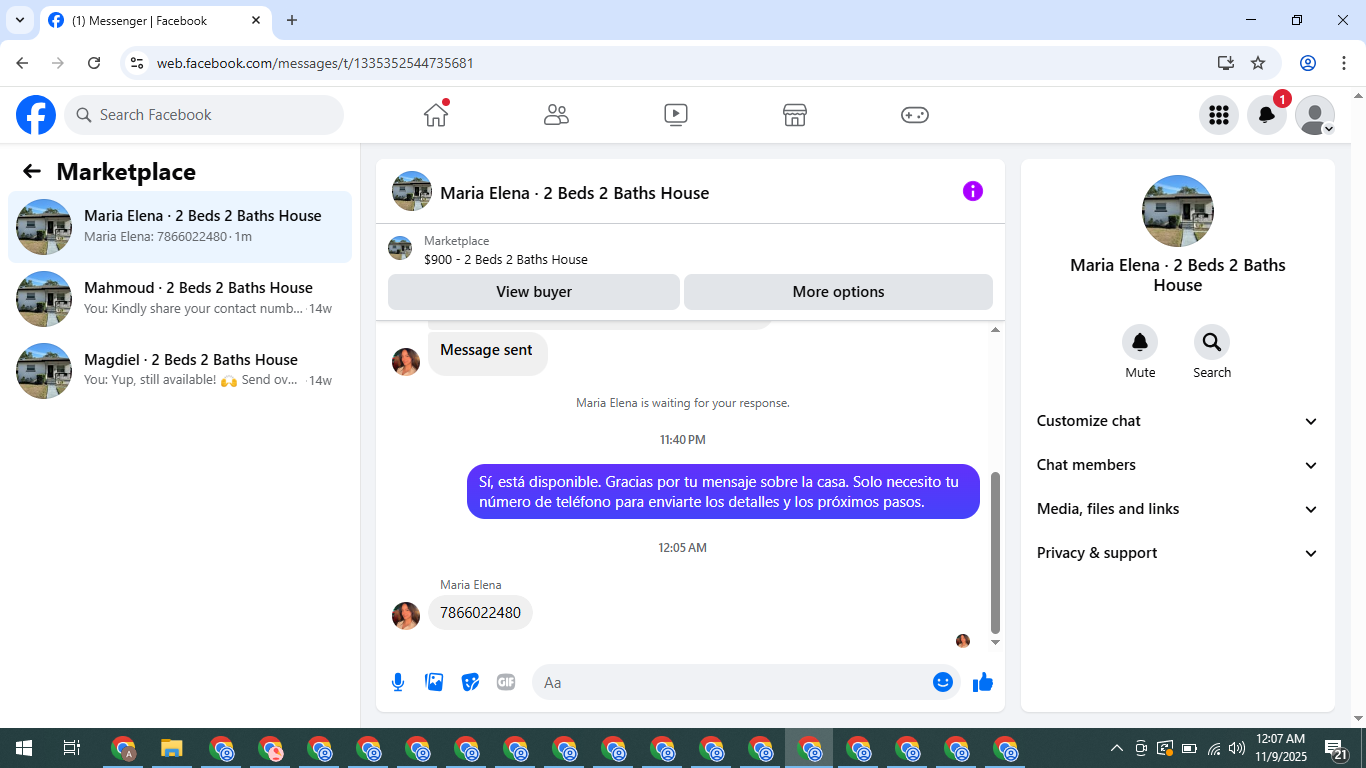This screenshot has width=1366, height=768.
Task: Click the blue Spanish reply message bubble
Action: pos(723,491)
